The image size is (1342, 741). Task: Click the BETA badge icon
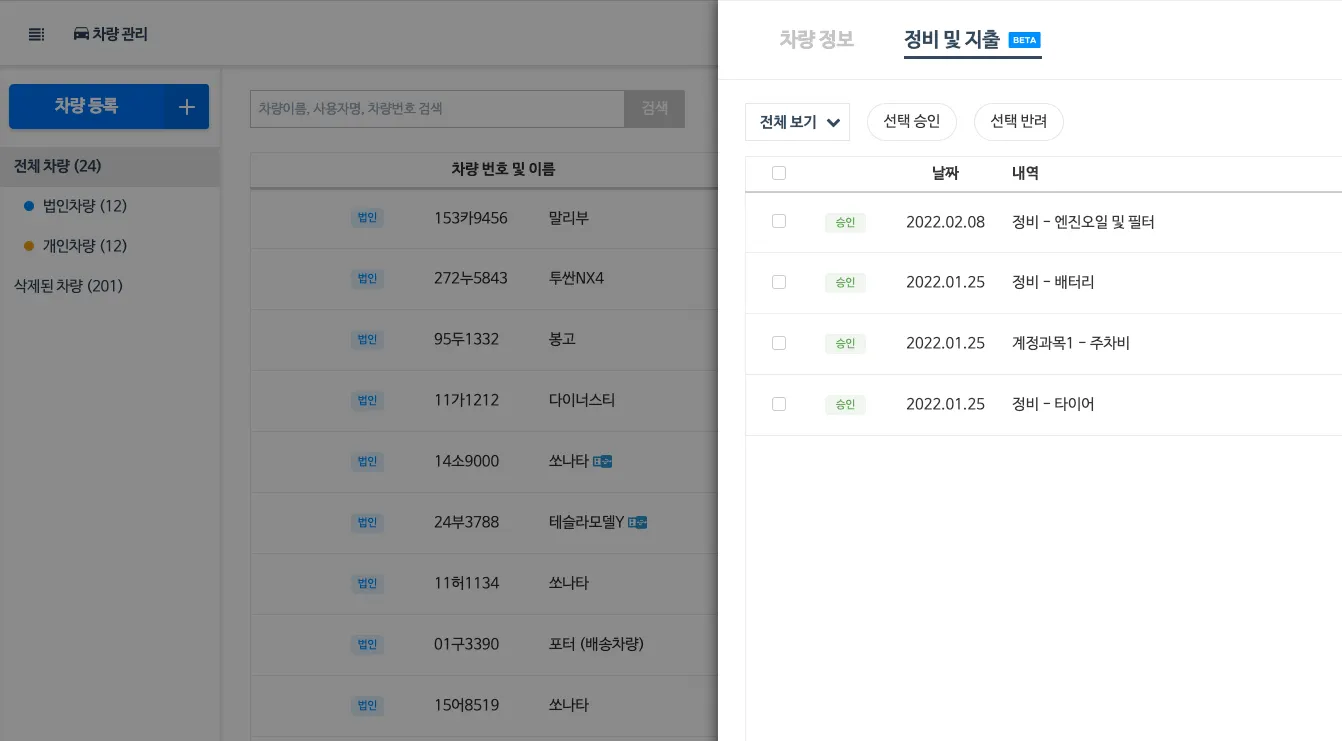tap(1025, 40)
